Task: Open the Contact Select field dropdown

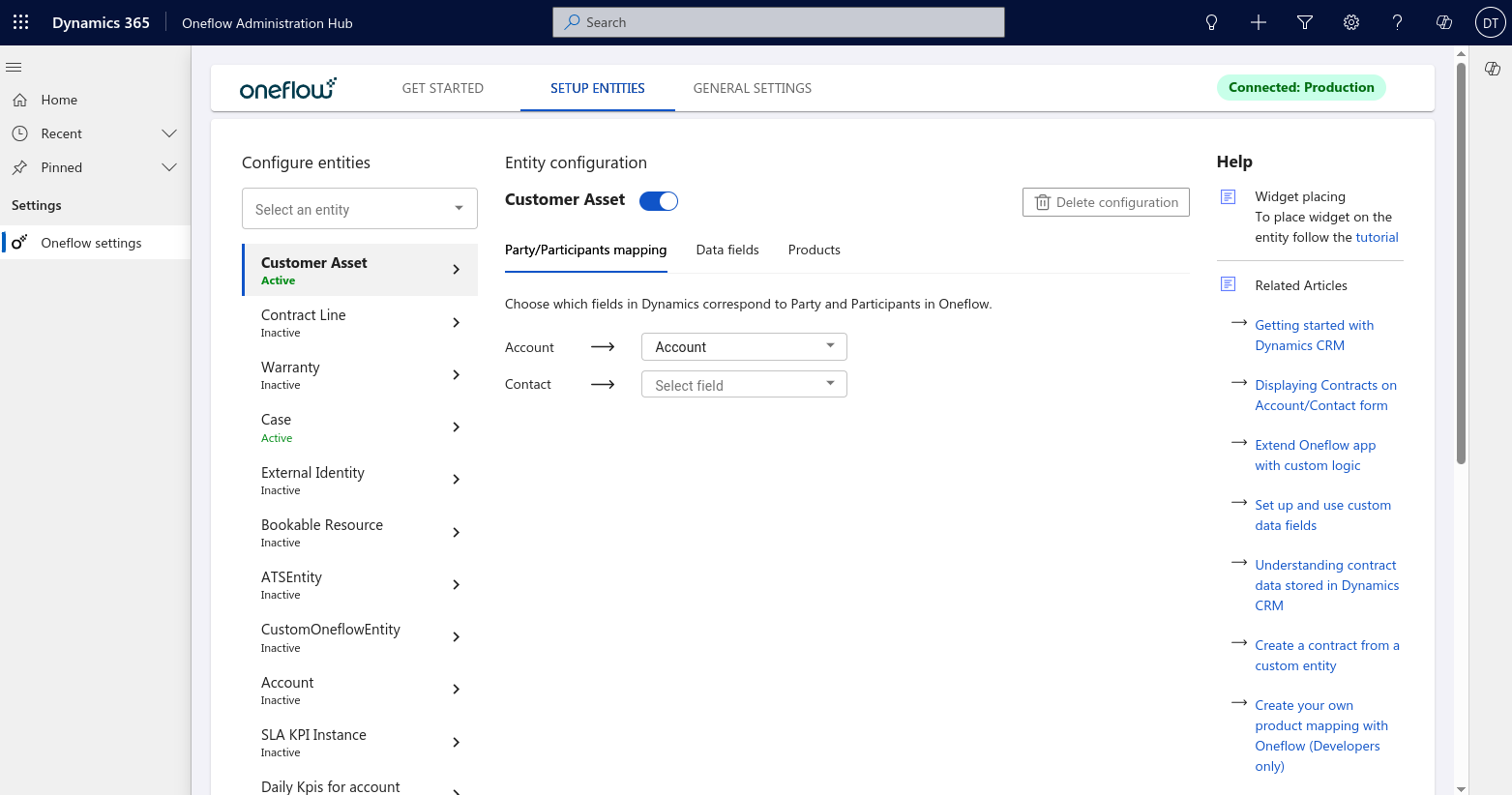Action: click(x=744, y=384)
